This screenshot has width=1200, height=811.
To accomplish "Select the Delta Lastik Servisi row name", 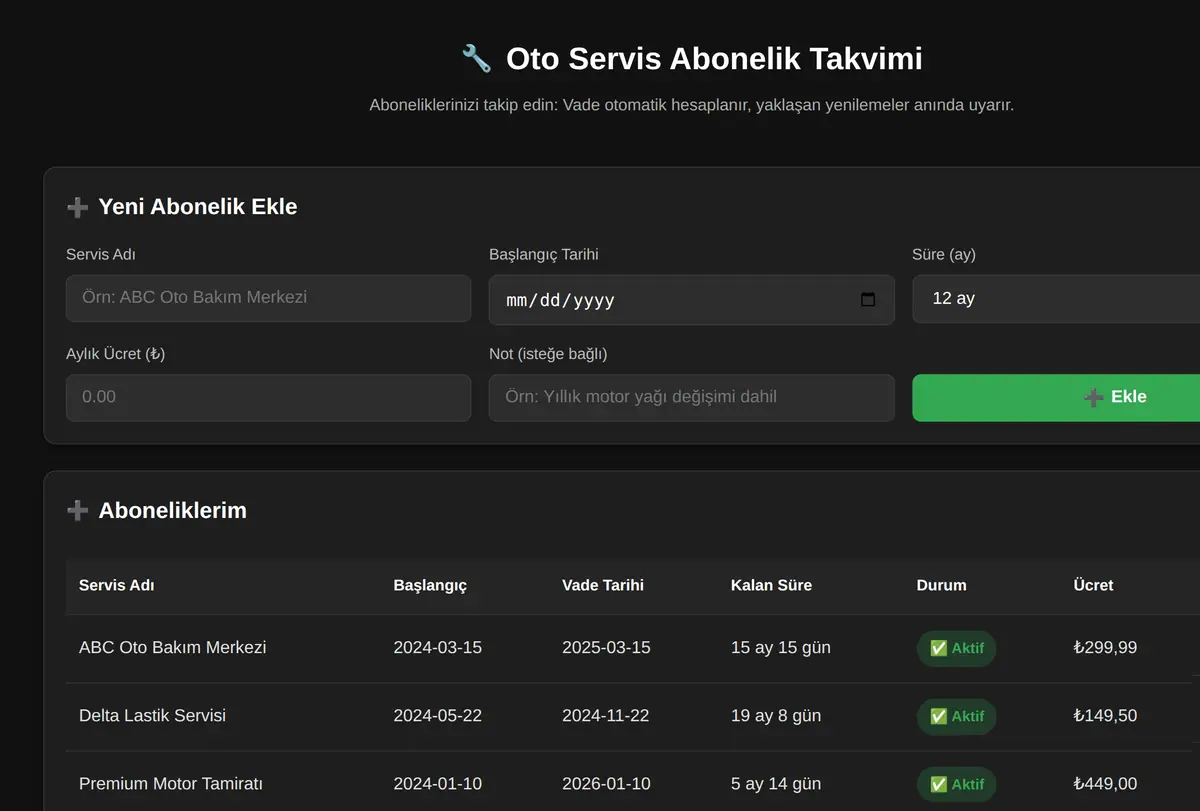I will click(152, 715).
